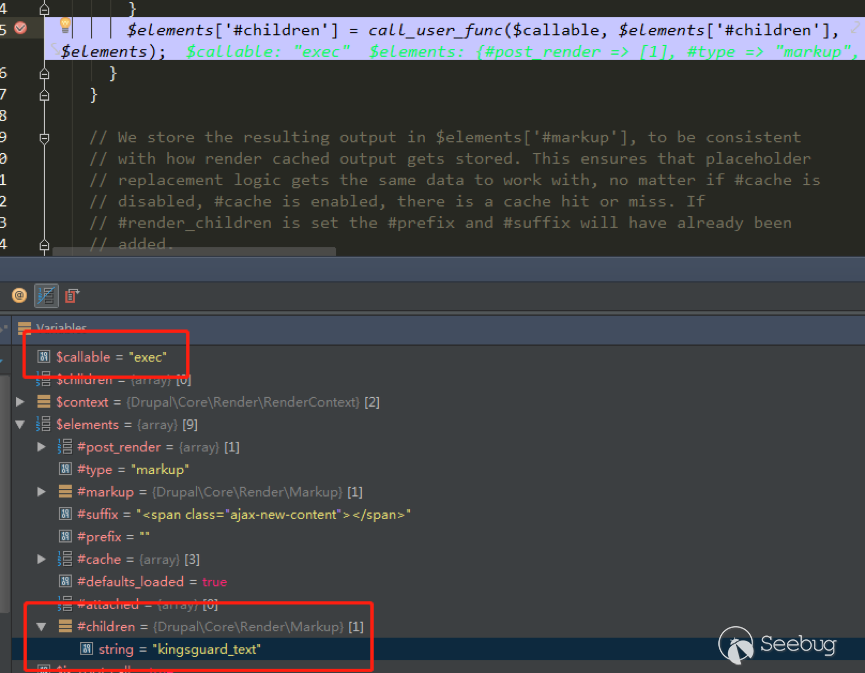Click the object icon beside #markup
Image resolution: width=865 pixels, height=673 pixels.
[65, 492]
